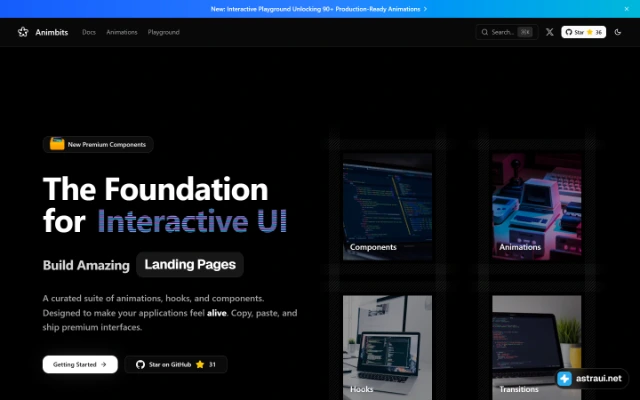Open the Transitions thumbnail card
Viewport: 640px width, 400px height.
coord(537,348)
